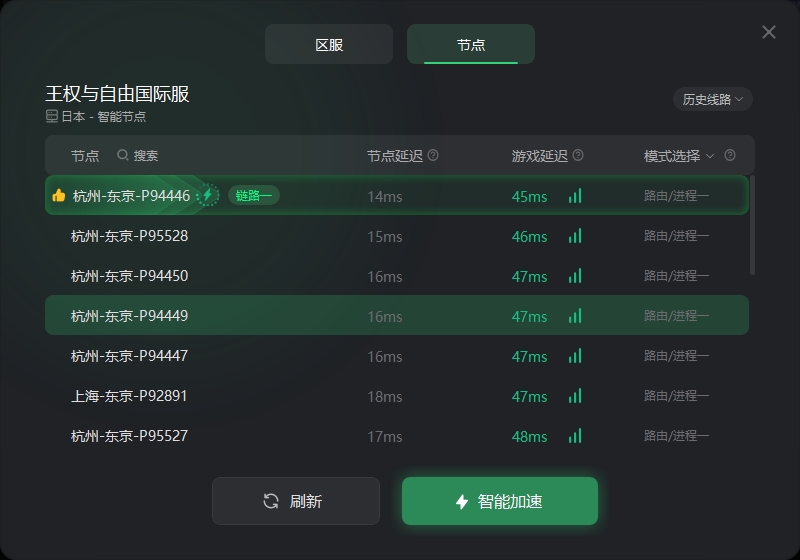The image size is (800, 560).
Task: Close the node selection dialog
Action: pyautogui.click(x=769, y=32)
